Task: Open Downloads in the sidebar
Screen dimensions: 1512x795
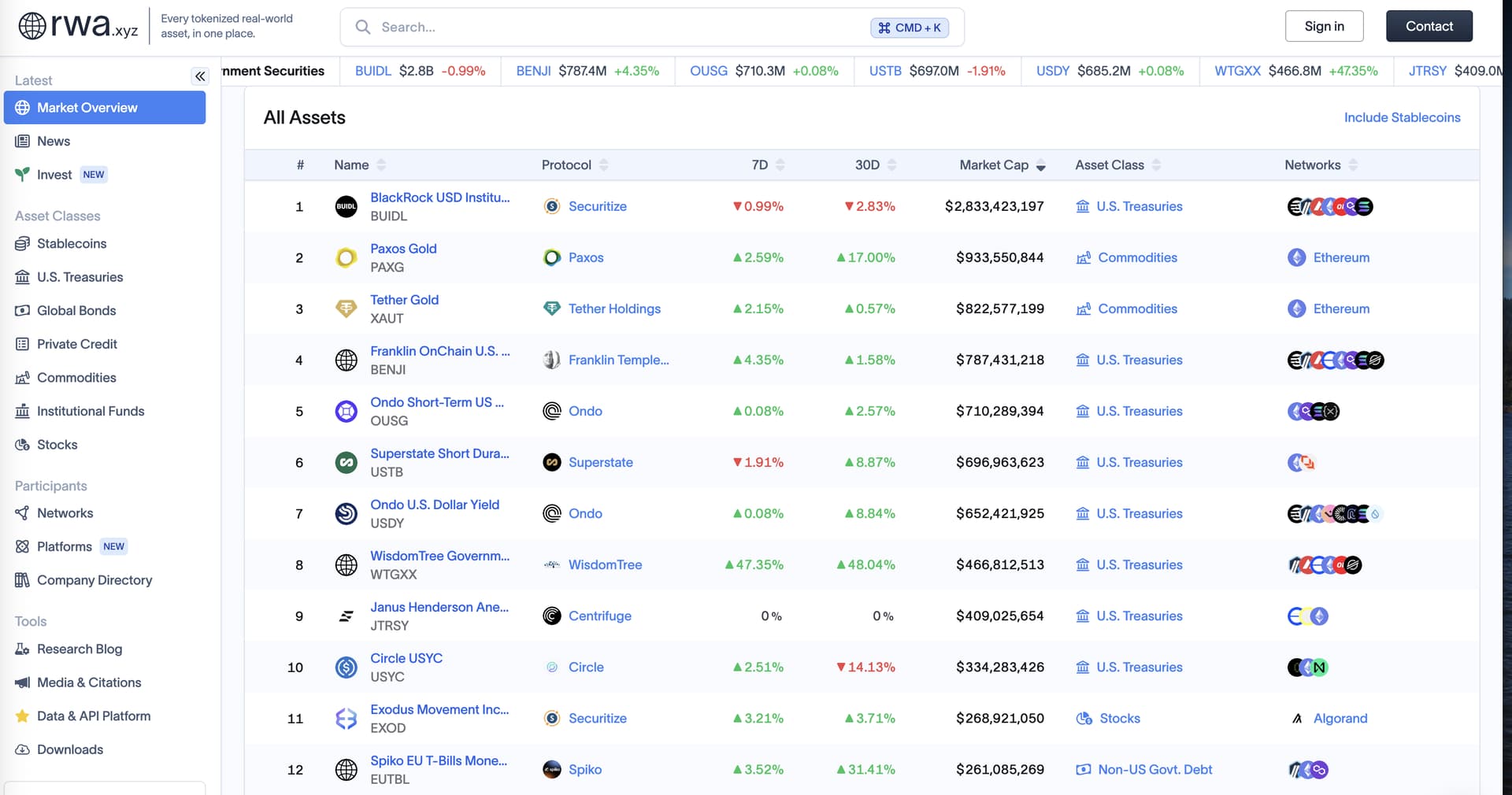Action: [x=69, y=749]
